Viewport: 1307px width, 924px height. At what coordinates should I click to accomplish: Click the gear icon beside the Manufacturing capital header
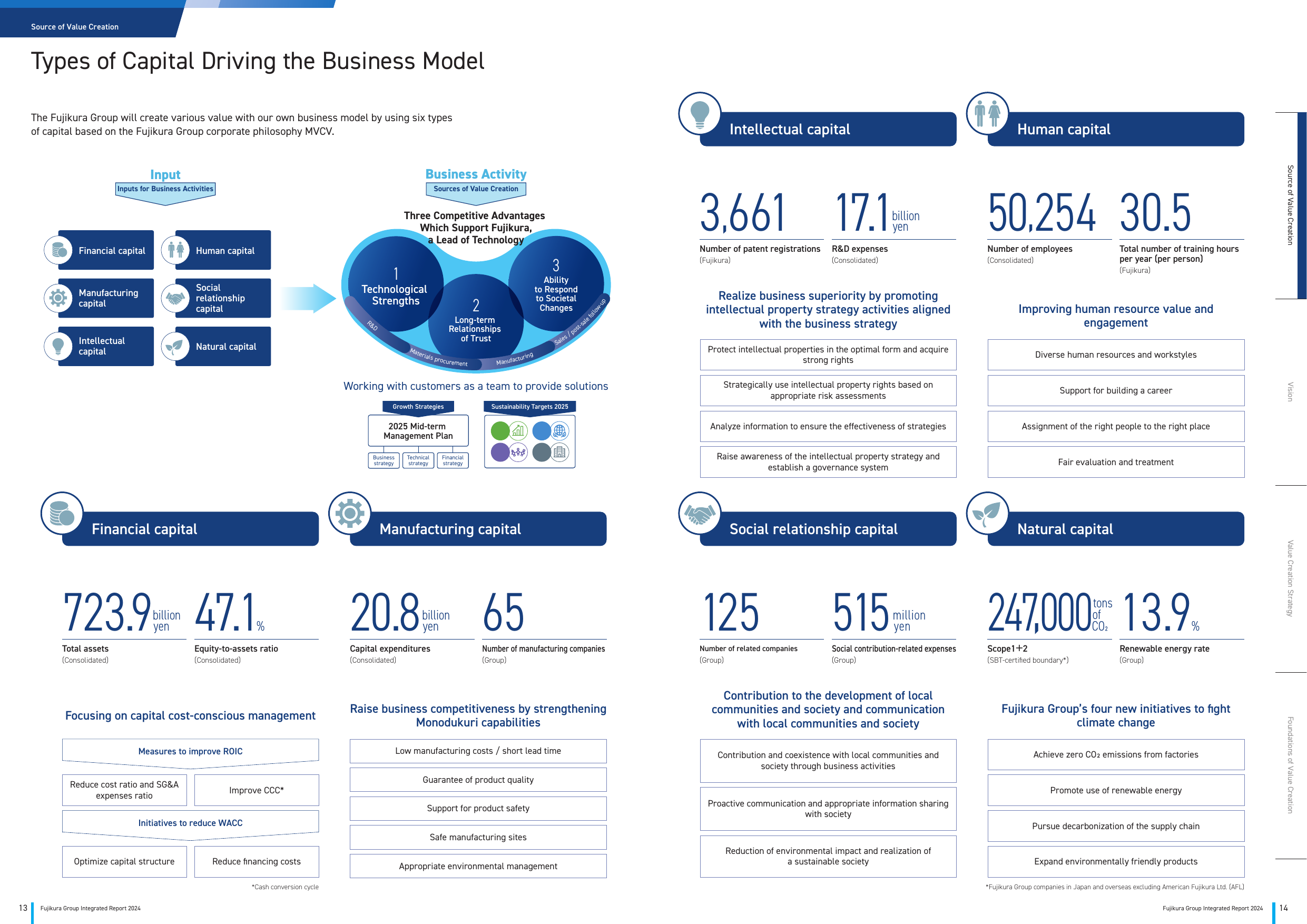(x=349, y=513)
